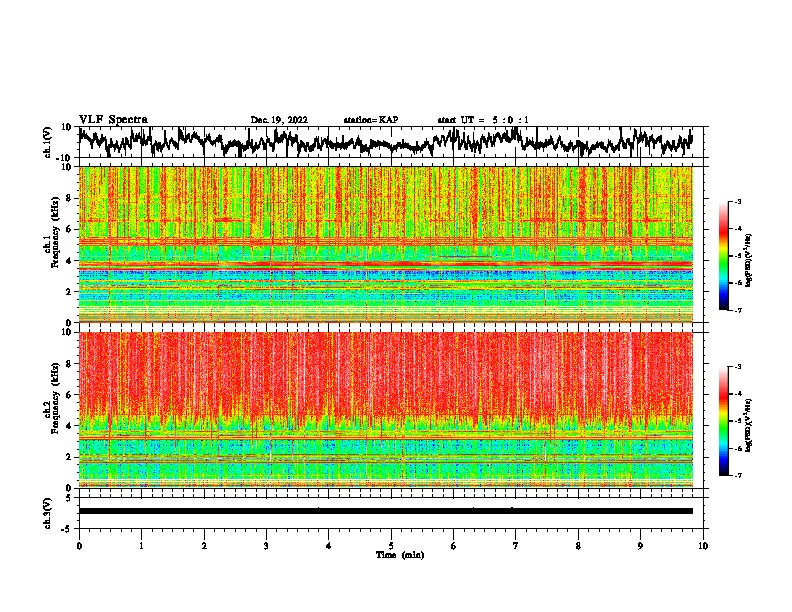This screenshot has width=792, height=612.
Task: Click the time axis tick label "9"
Action: tap(640, 546)
